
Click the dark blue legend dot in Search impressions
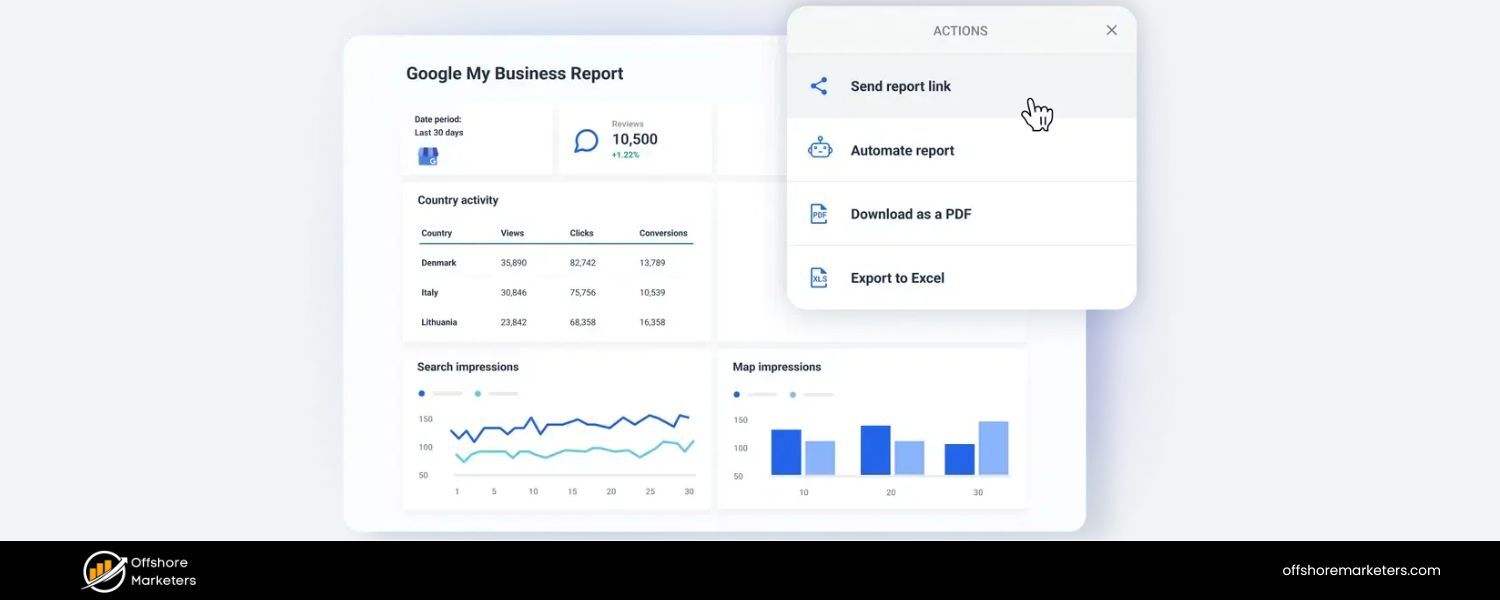click(x=422, y=394)
